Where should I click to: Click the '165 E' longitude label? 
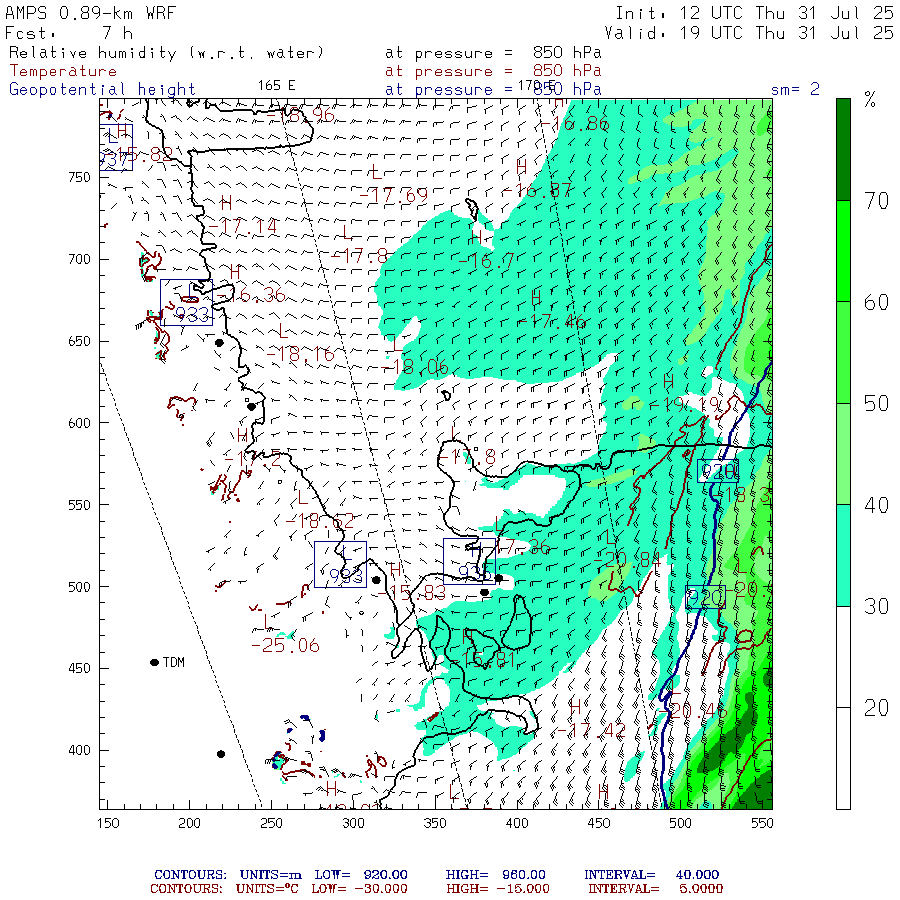276,86
